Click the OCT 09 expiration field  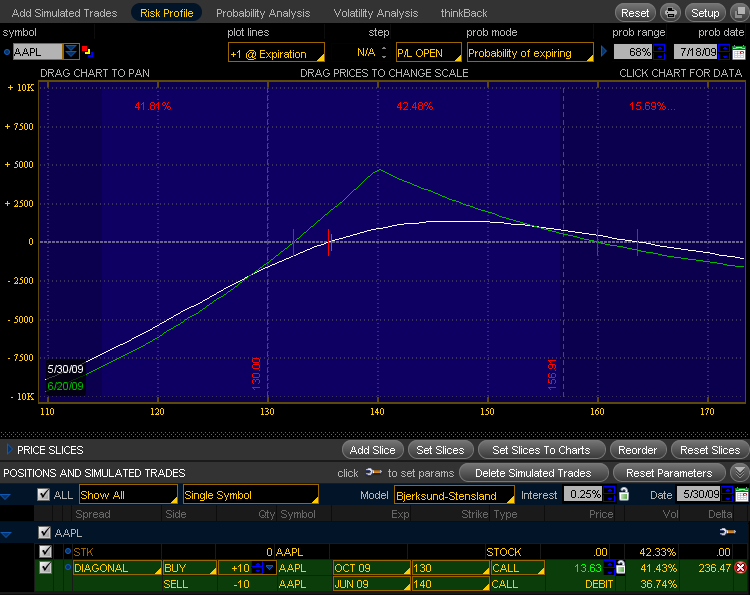369,568
